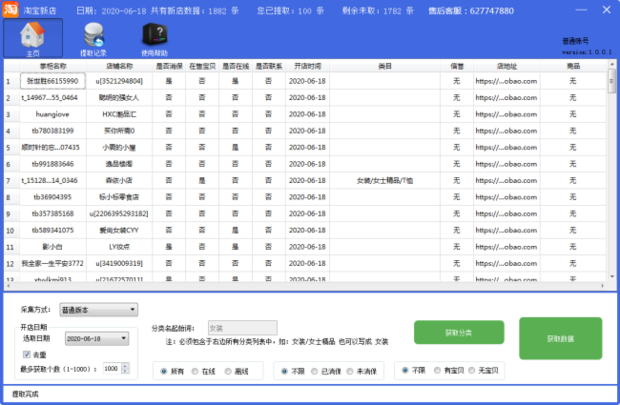Select the 未消保 radio button

[x=350, y=371]
